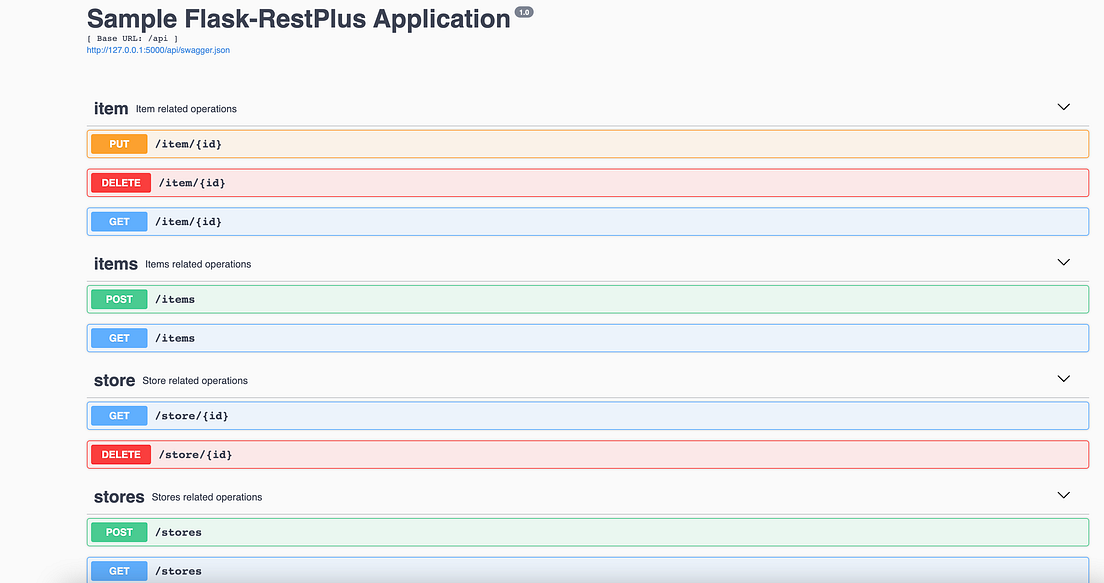Click the GET badge for /items

point(119,338)
